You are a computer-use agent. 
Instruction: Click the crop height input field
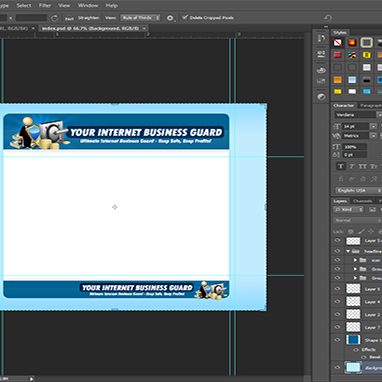point(31,18)
